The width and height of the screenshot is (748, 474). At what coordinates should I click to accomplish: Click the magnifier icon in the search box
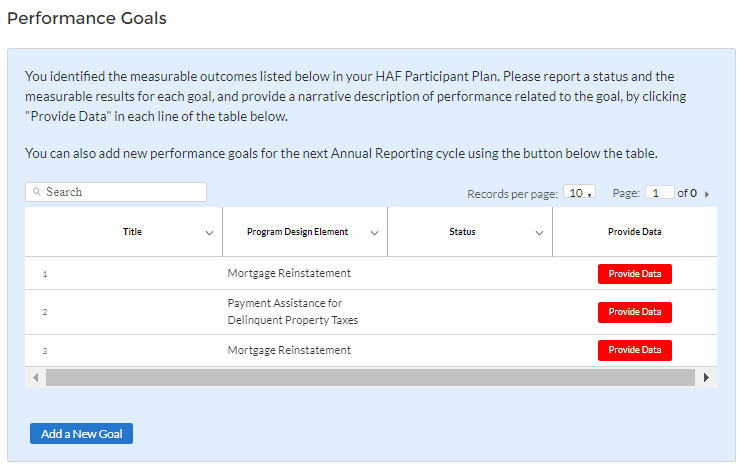coord(36,192)
